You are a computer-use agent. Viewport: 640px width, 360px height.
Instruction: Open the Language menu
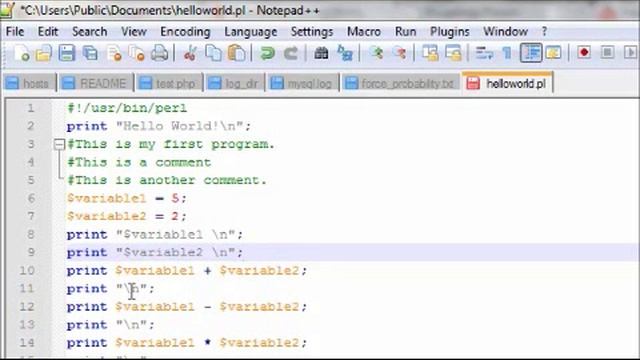click(250, 31)
